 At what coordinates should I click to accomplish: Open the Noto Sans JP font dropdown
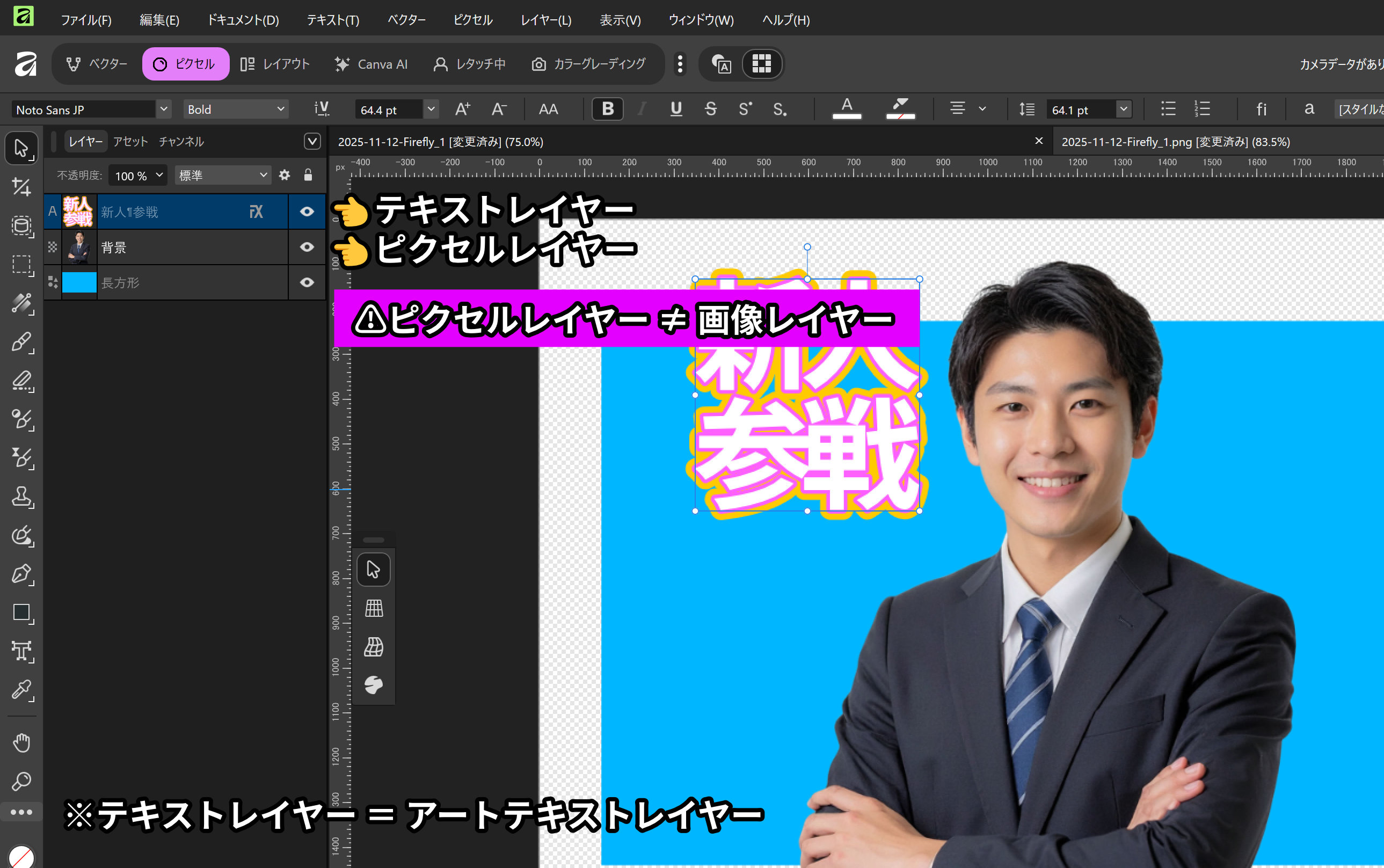[x=164, y=109]
